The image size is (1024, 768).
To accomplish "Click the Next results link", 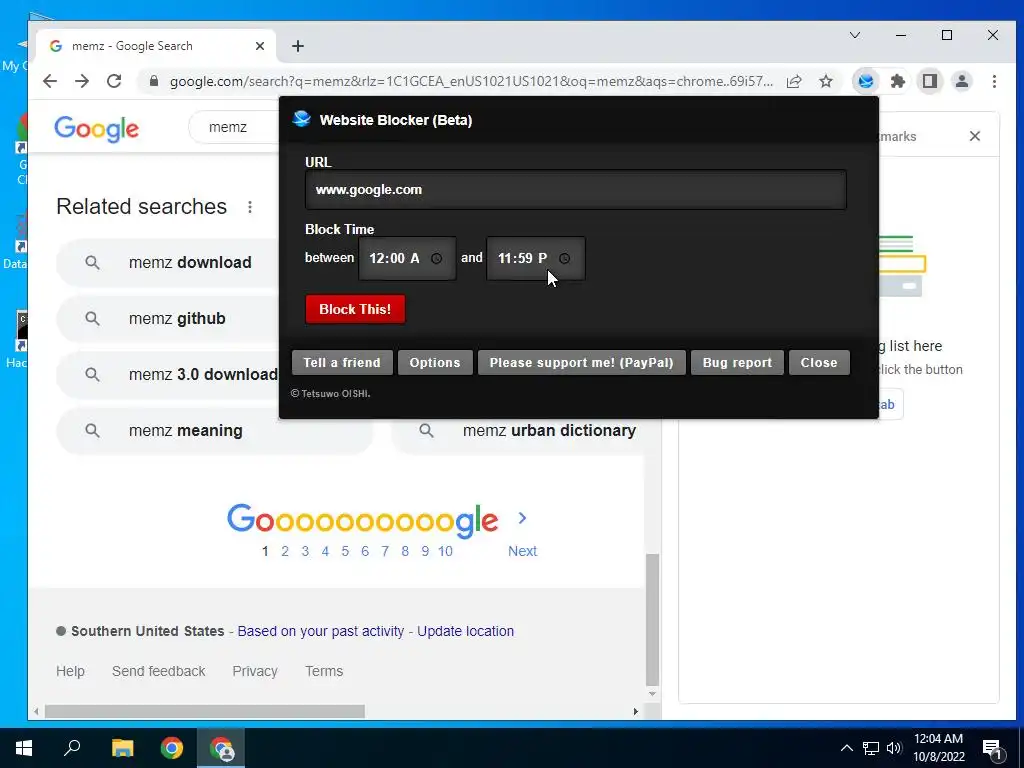I will [x=522, y=551].
